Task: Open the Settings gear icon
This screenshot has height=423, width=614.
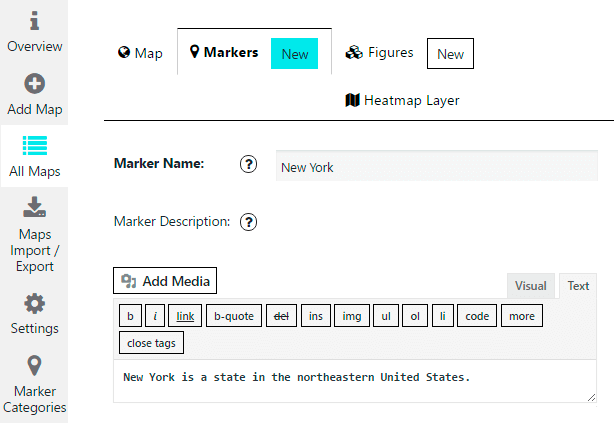Action: (x=34, y=303)
